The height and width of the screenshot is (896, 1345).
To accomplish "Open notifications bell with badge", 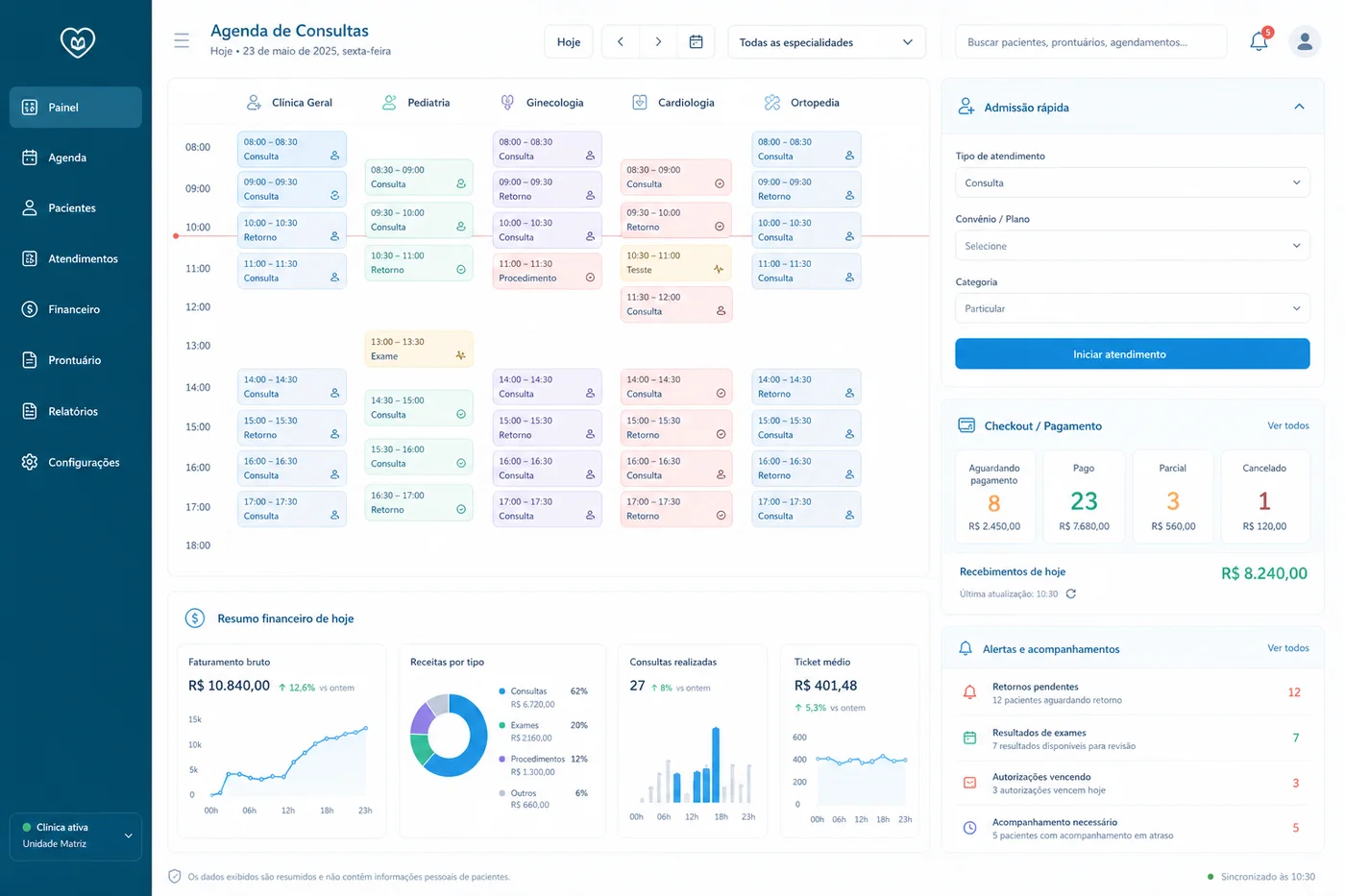I will click(x=1259, y=40).
